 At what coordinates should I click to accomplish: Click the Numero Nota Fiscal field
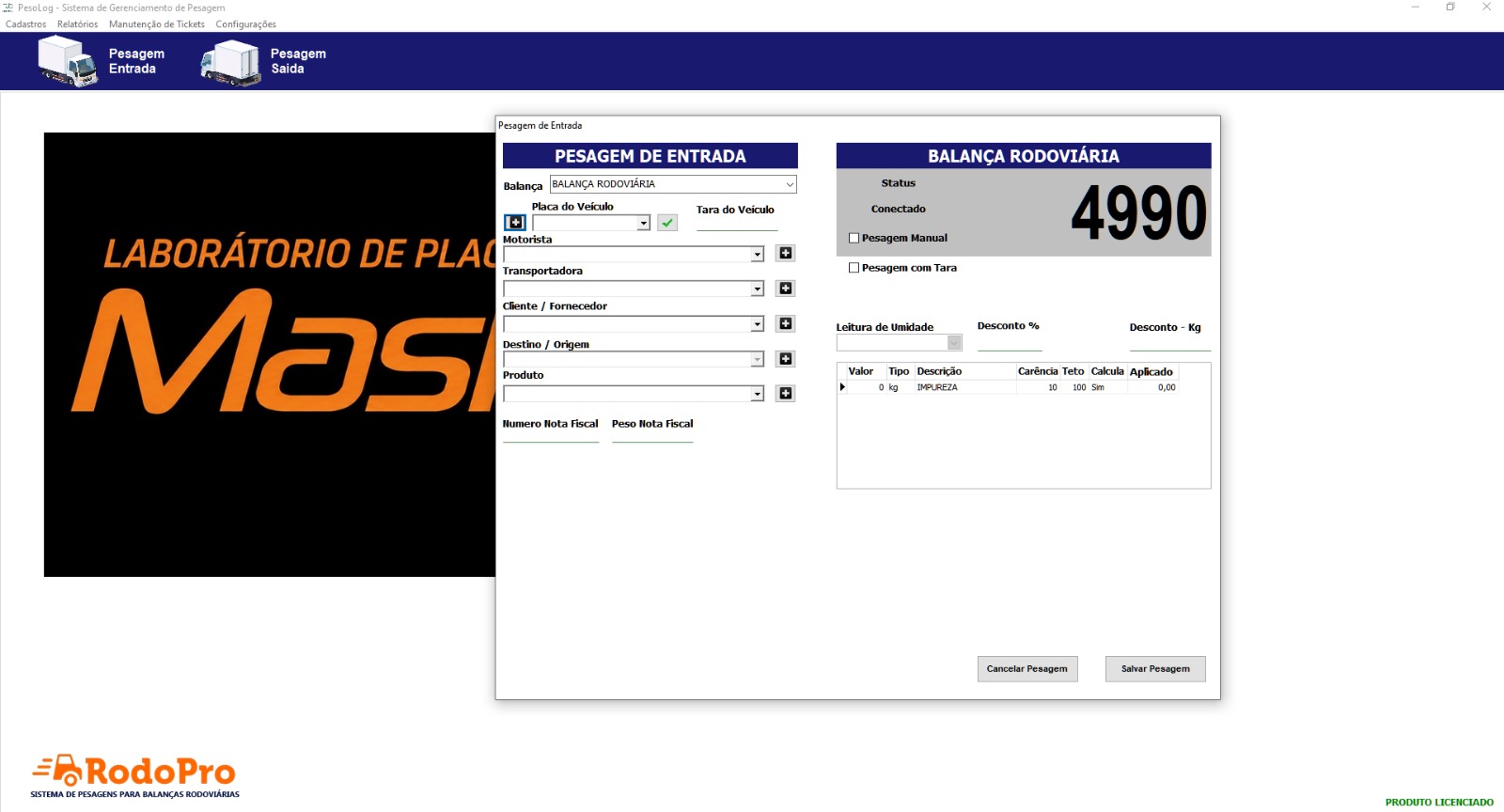(x=551, y=436)
